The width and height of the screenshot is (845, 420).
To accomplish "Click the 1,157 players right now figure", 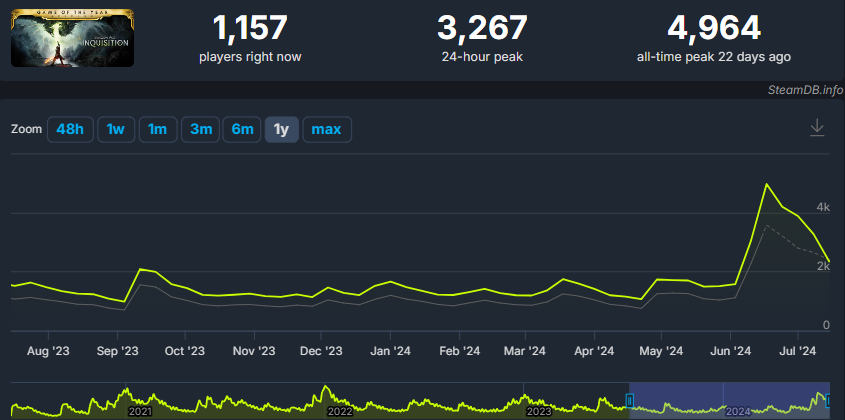I will coord(250,28).
